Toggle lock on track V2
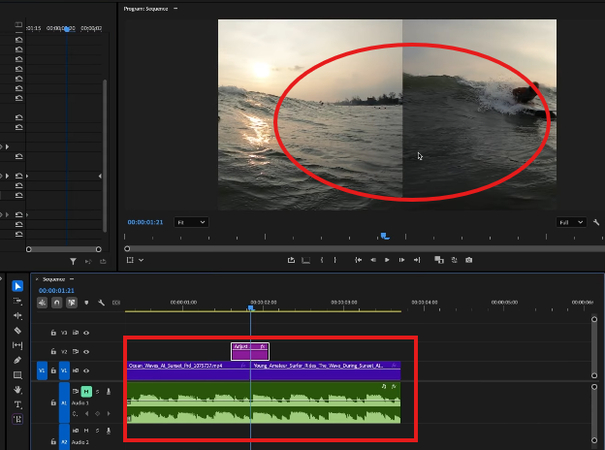Screen dimensions: 605x450 [x=53, y=351]
